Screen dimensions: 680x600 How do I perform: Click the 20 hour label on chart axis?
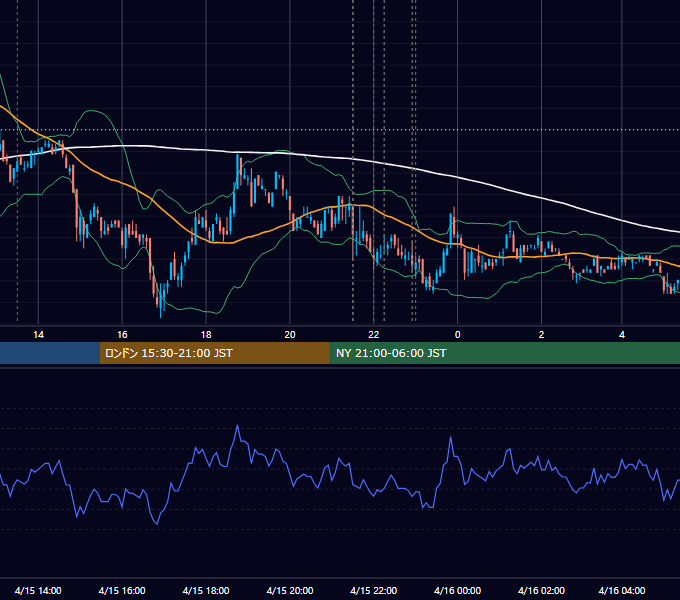(x=290, y=335)
